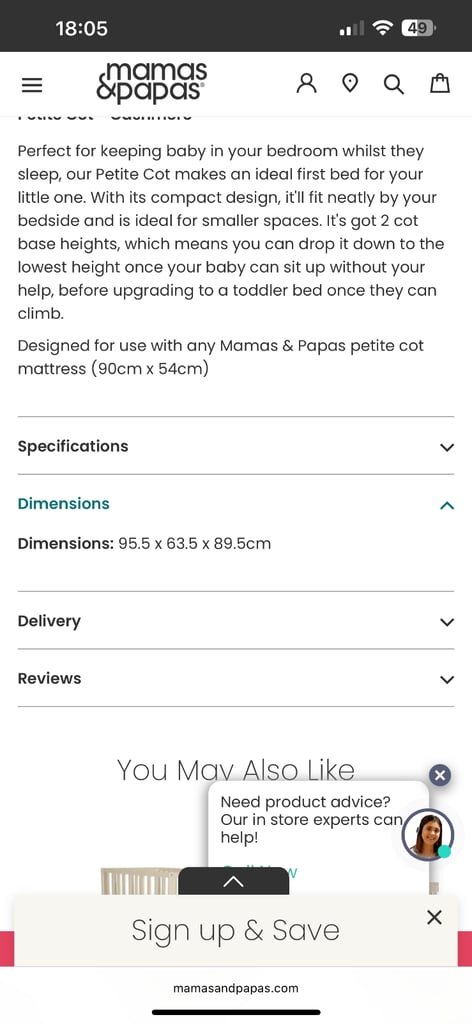Collapse the Dimensions section chevron
Viewport: 472px width, 1024px height.
tap(447, 505)
